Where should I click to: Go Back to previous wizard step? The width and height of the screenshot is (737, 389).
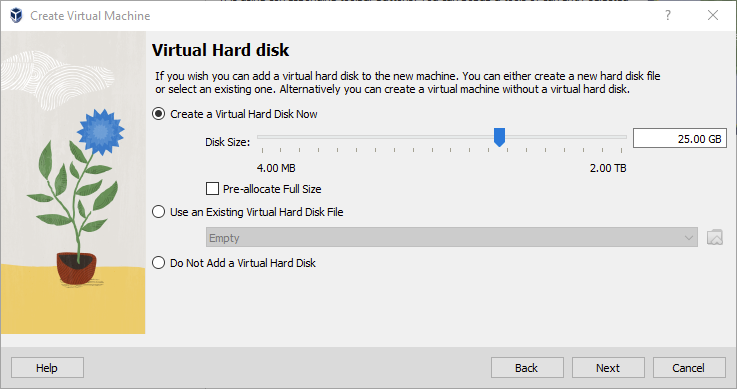point(527,367)
